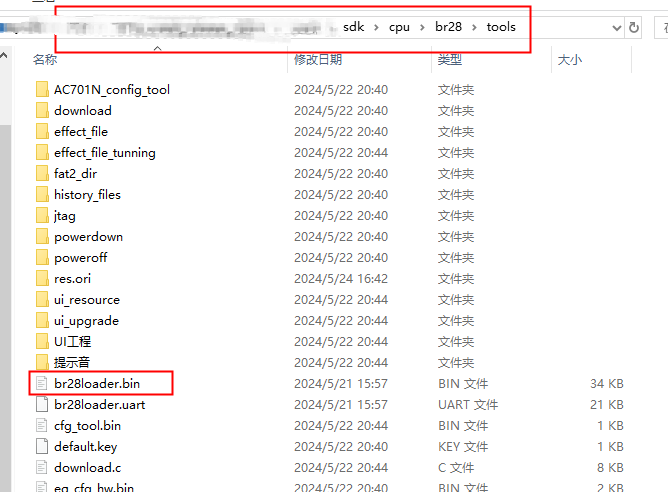Click the C 文件 type cell
This screenshot has width=668, height=492.
pyautogui.click(x=456, y=467)
